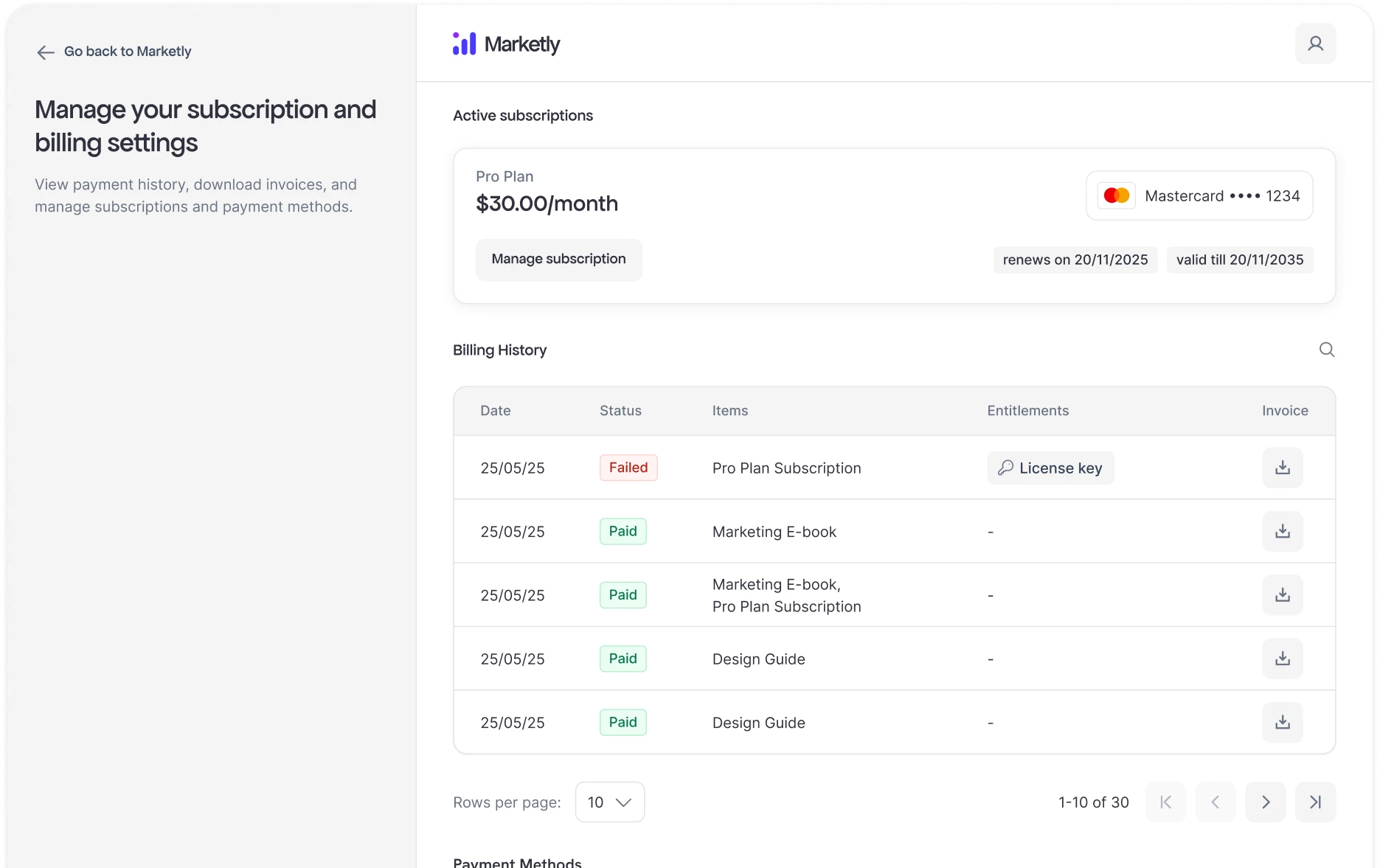
Task: Click the Status column header
Action: pos(620,411)
